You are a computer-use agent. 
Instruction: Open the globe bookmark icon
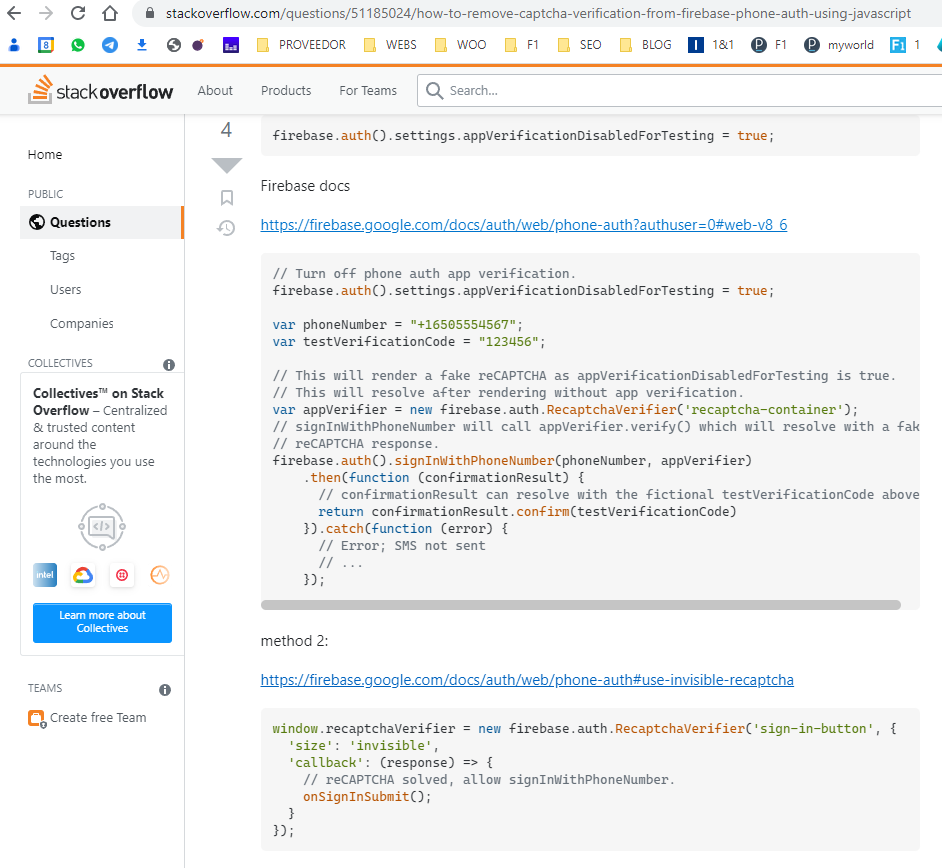(x=174, y=45)
